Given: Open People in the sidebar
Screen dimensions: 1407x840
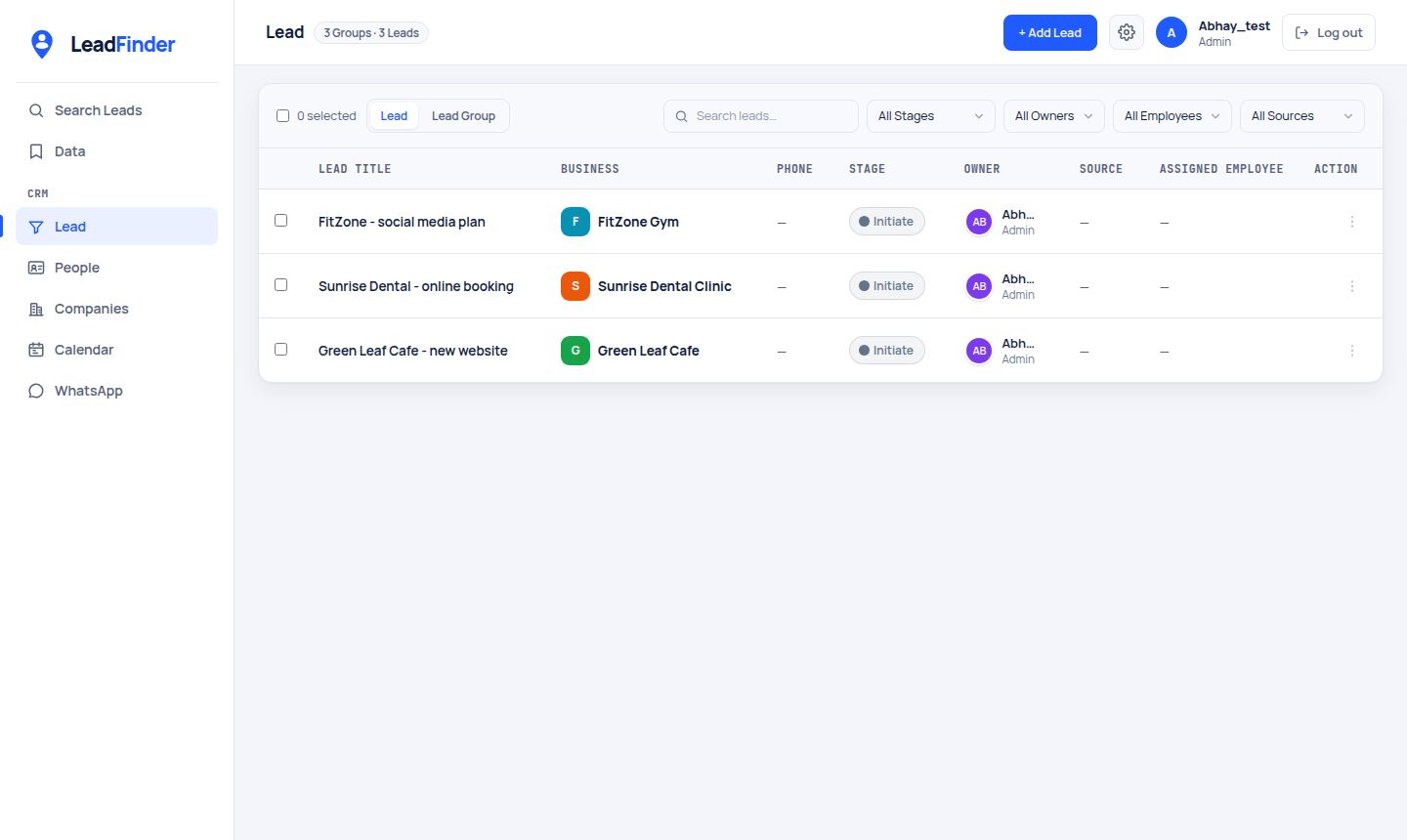Looking at the screenshot, I should point(117,268).
